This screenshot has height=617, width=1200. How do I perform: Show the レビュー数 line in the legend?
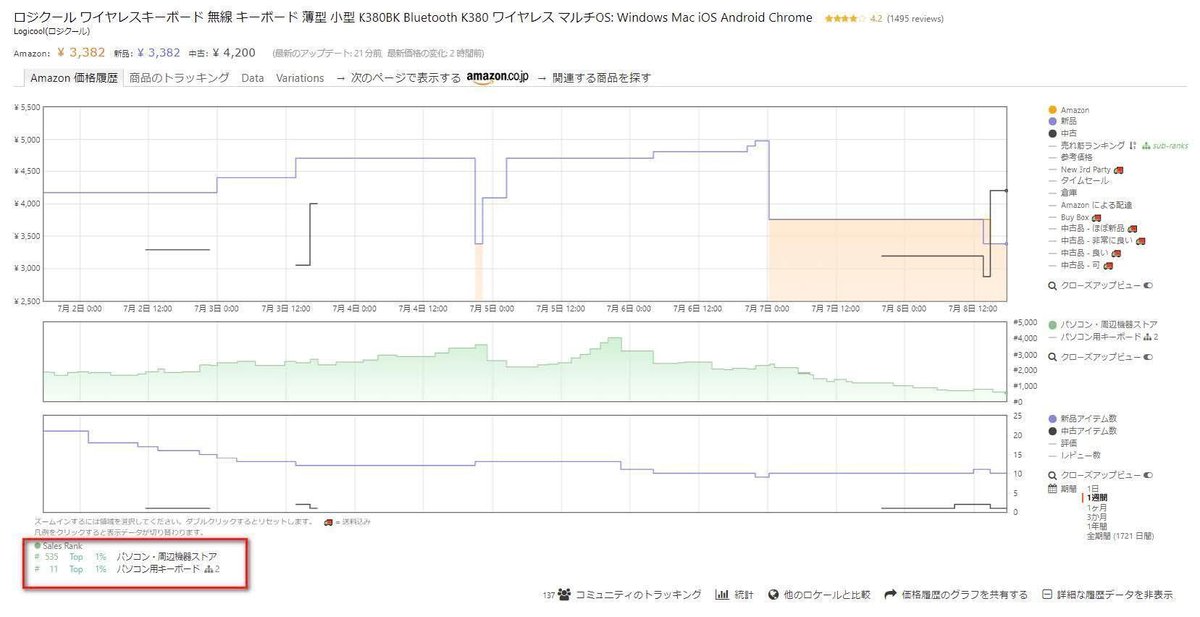(1075, 454)
